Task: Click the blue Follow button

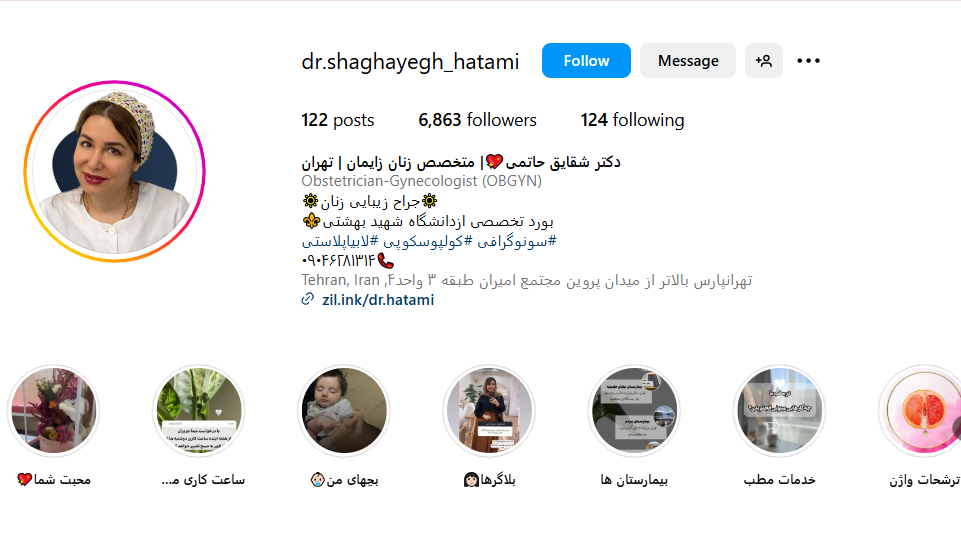Action: tap(586, 61)
